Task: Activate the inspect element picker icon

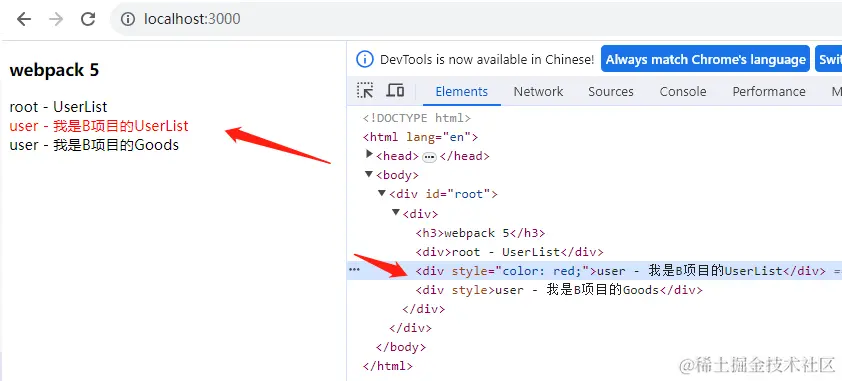Action: coord(365,90)
